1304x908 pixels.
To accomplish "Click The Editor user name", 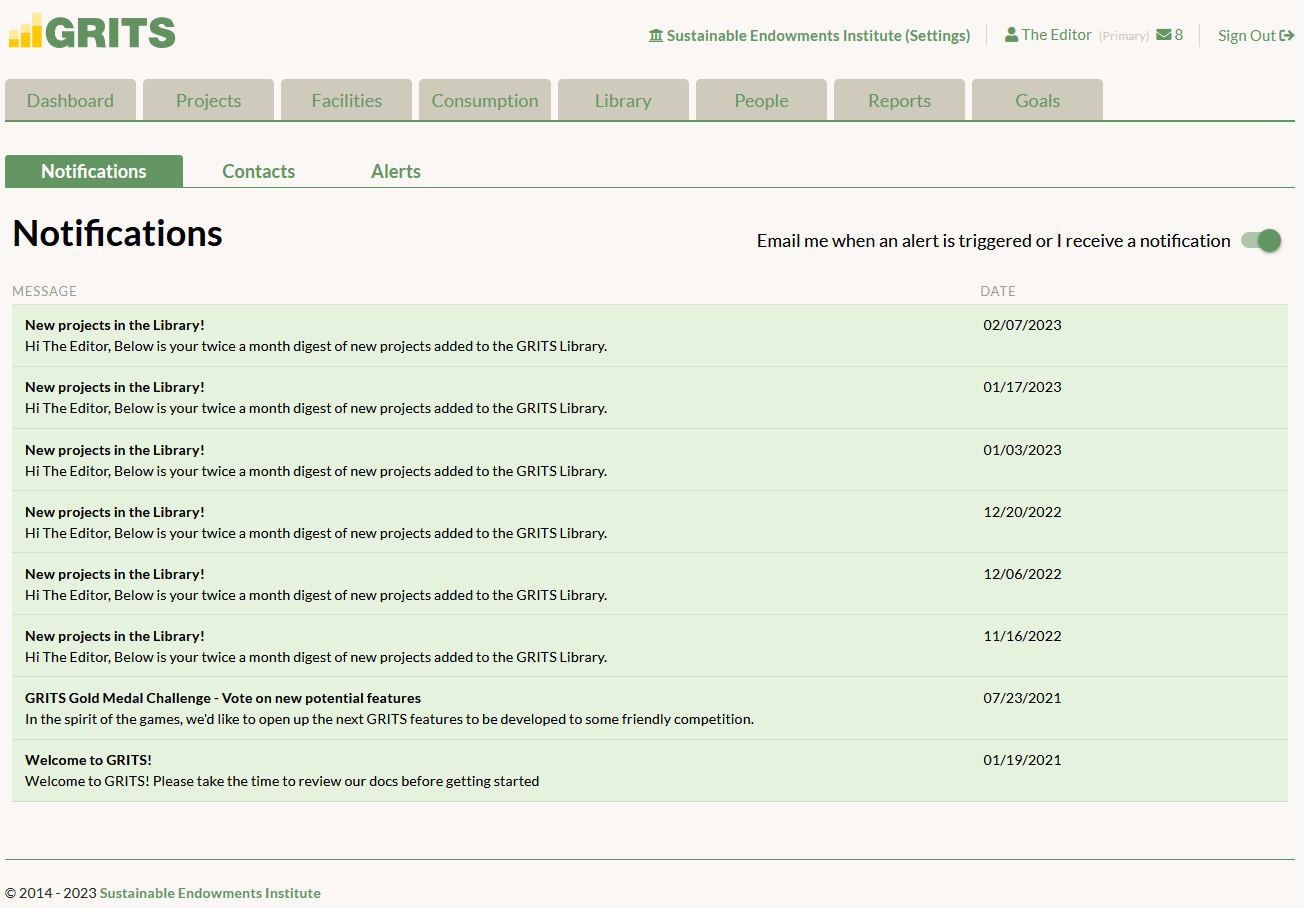I will coord(1056,35).
